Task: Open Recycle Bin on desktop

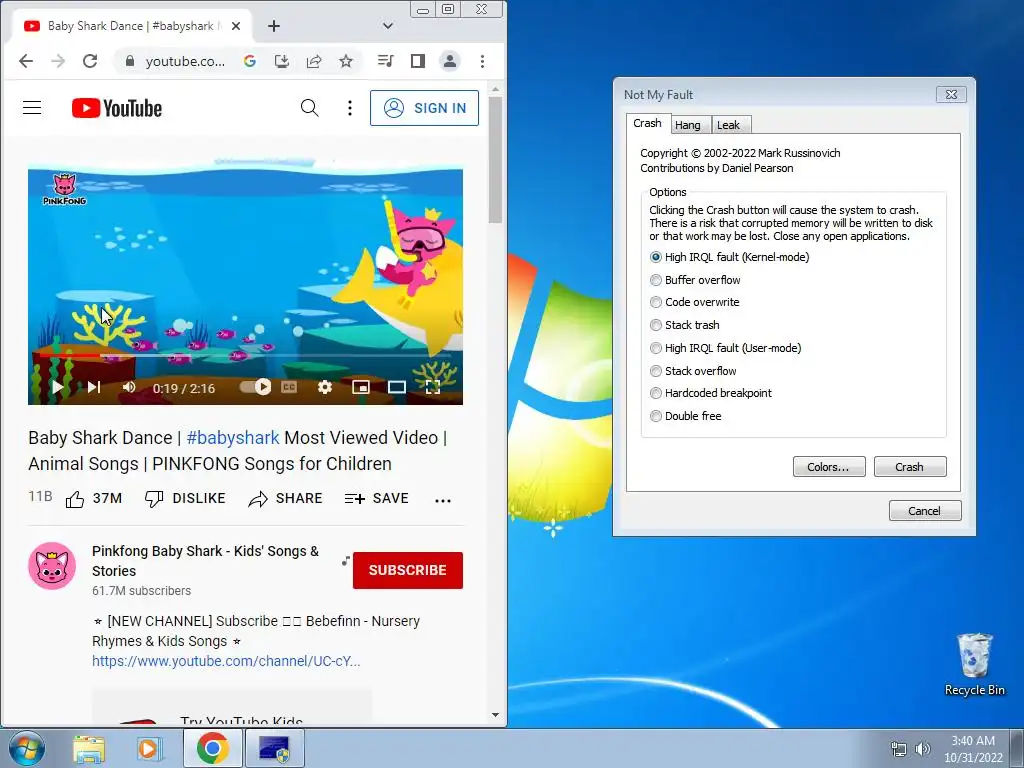Action: point(974,664)
